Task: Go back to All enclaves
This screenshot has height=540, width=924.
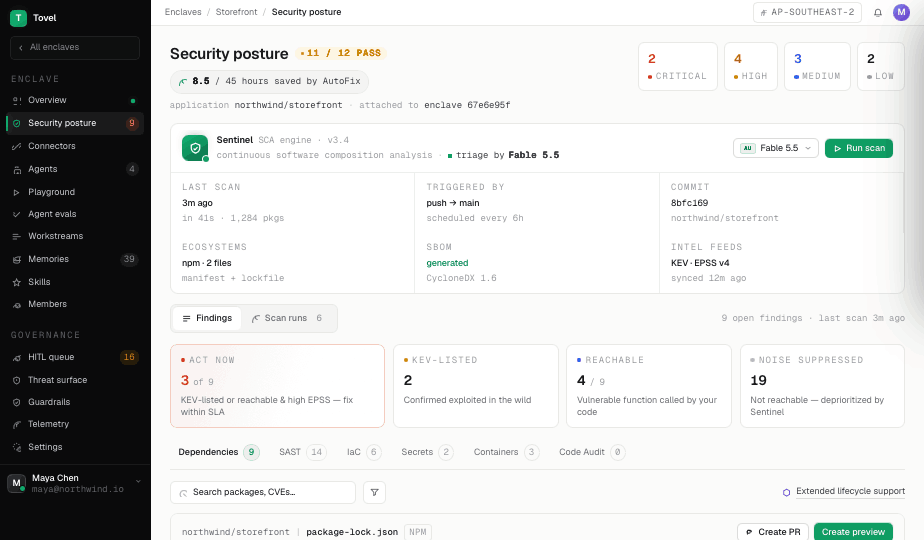Action: click(x=75, y=47)
